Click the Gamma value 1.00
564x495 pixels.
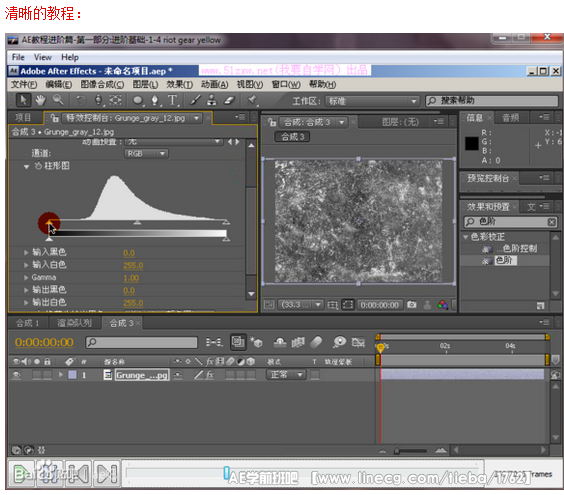131,278
